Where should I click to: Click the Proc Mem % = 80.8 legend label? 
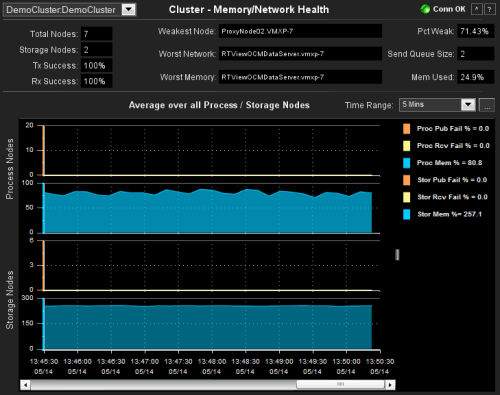point(449,163)
